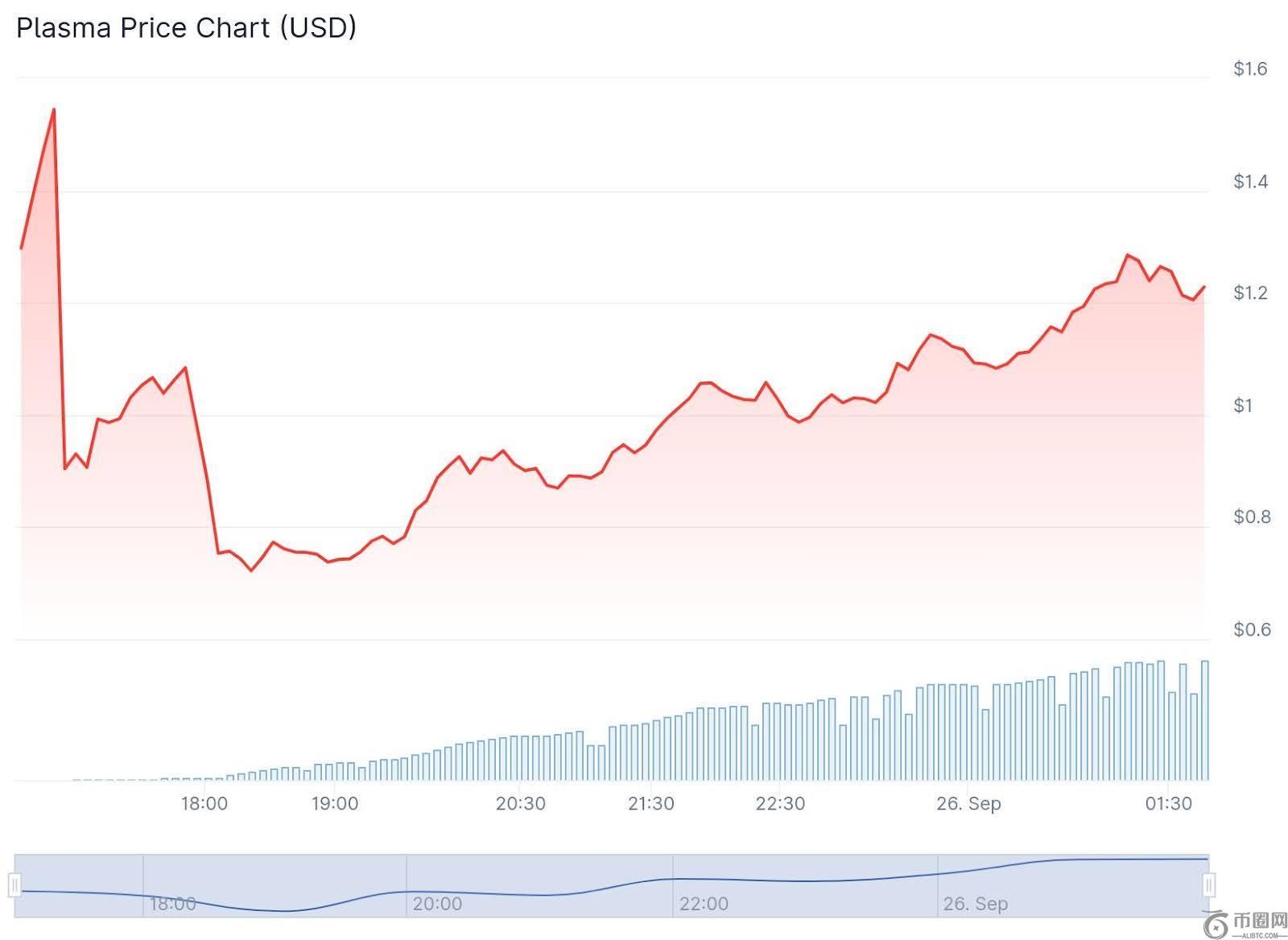Click the 22:30 time axis label
The height and width of the screenshot is (940, 1288).
(x=780, y=803)
